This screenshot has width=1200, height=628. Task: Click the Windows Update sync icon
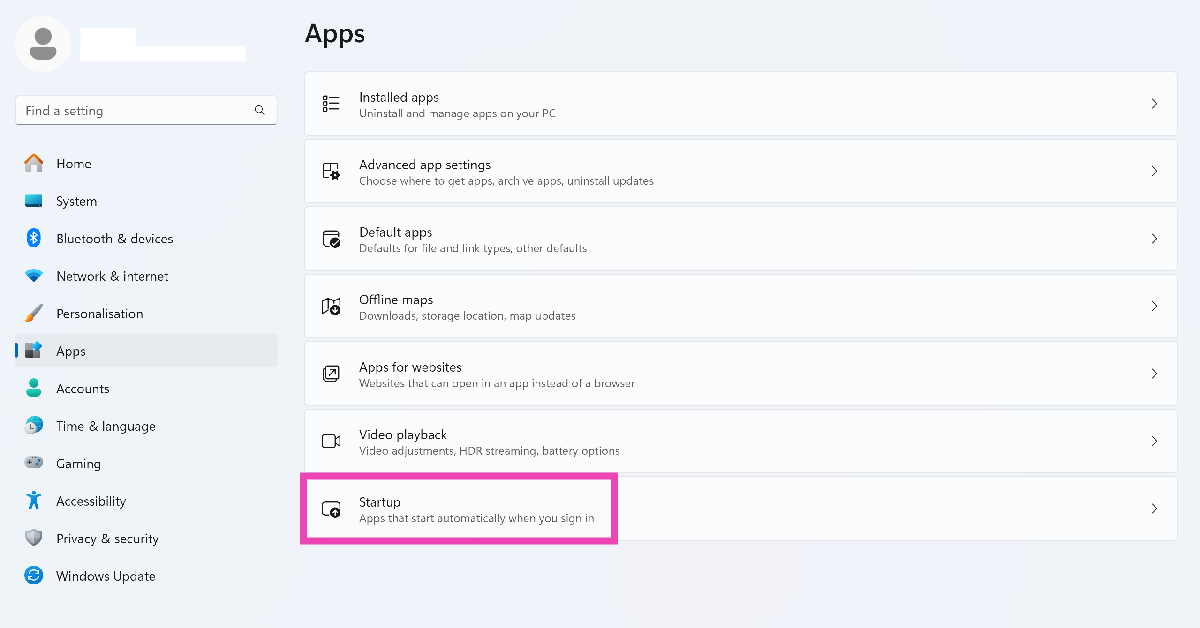34,576
